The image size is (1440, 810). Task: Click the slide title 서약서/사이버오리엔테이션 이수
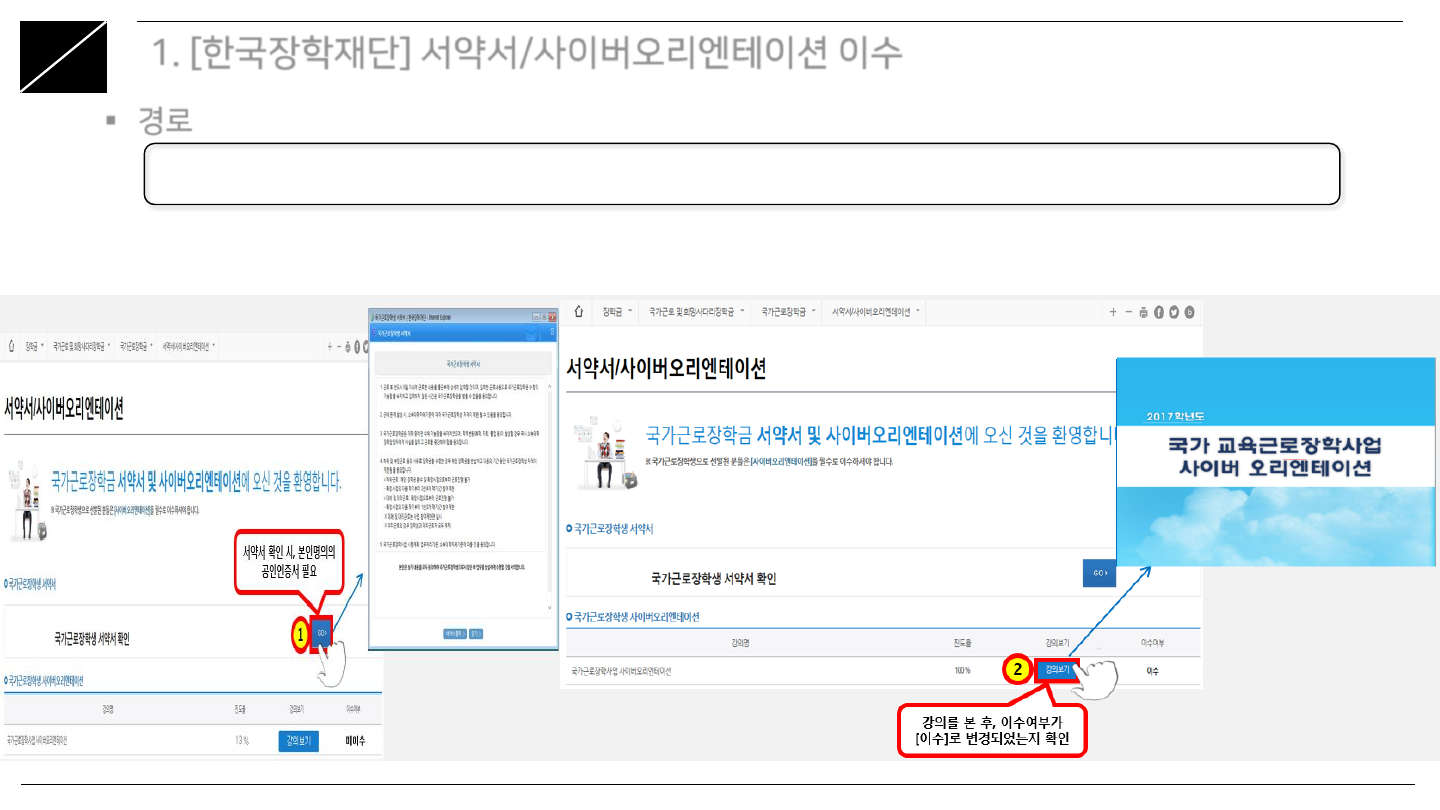click(527, 52)
